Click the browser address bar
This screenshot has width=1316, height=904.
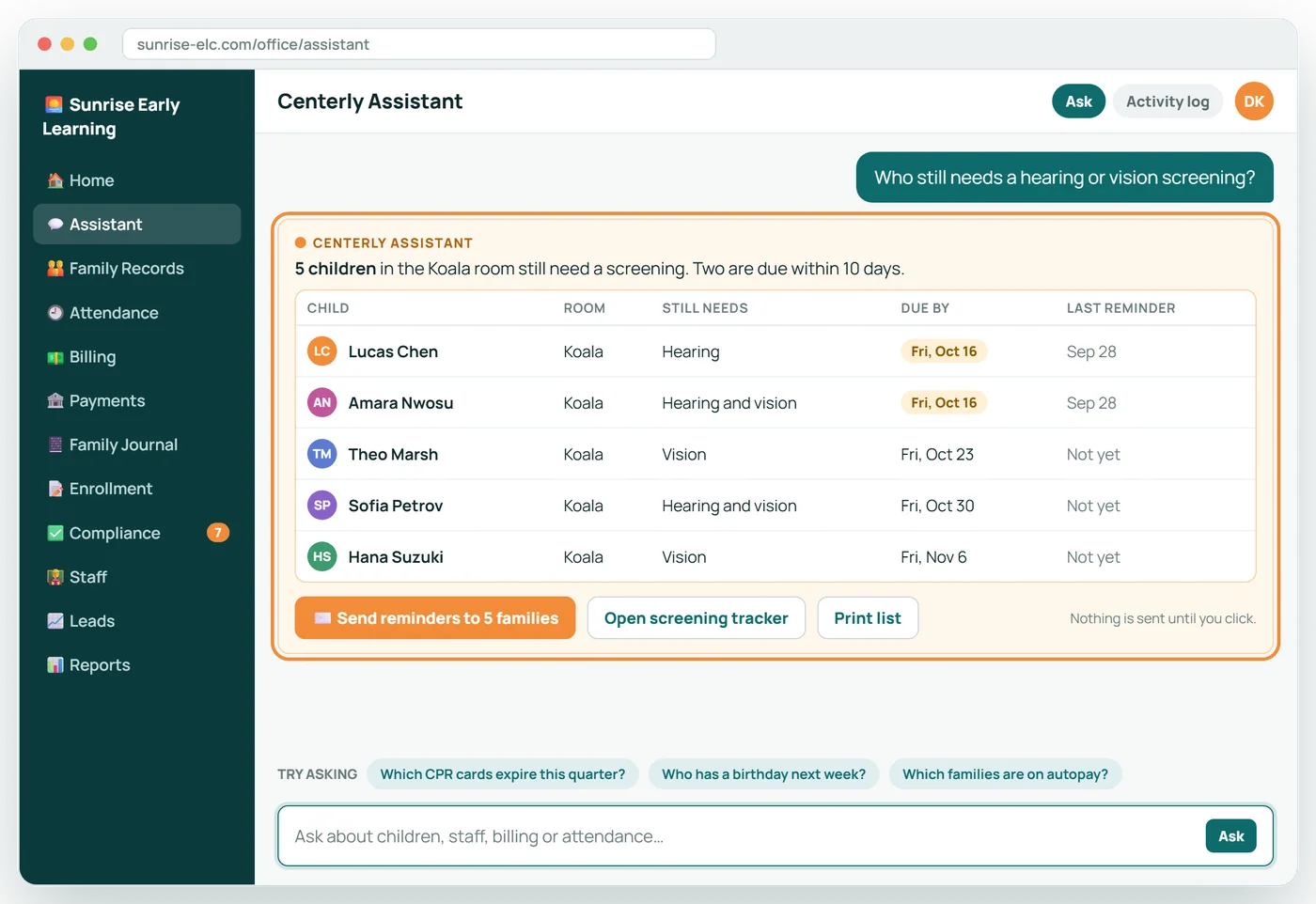(419, 44)
